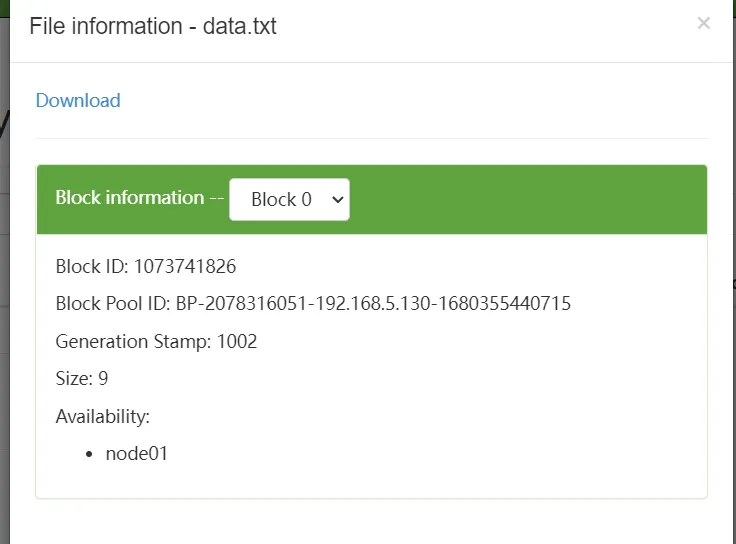736x544 pixels.
Task: Click the bullet point beside node01
Action: coord(92,454)
